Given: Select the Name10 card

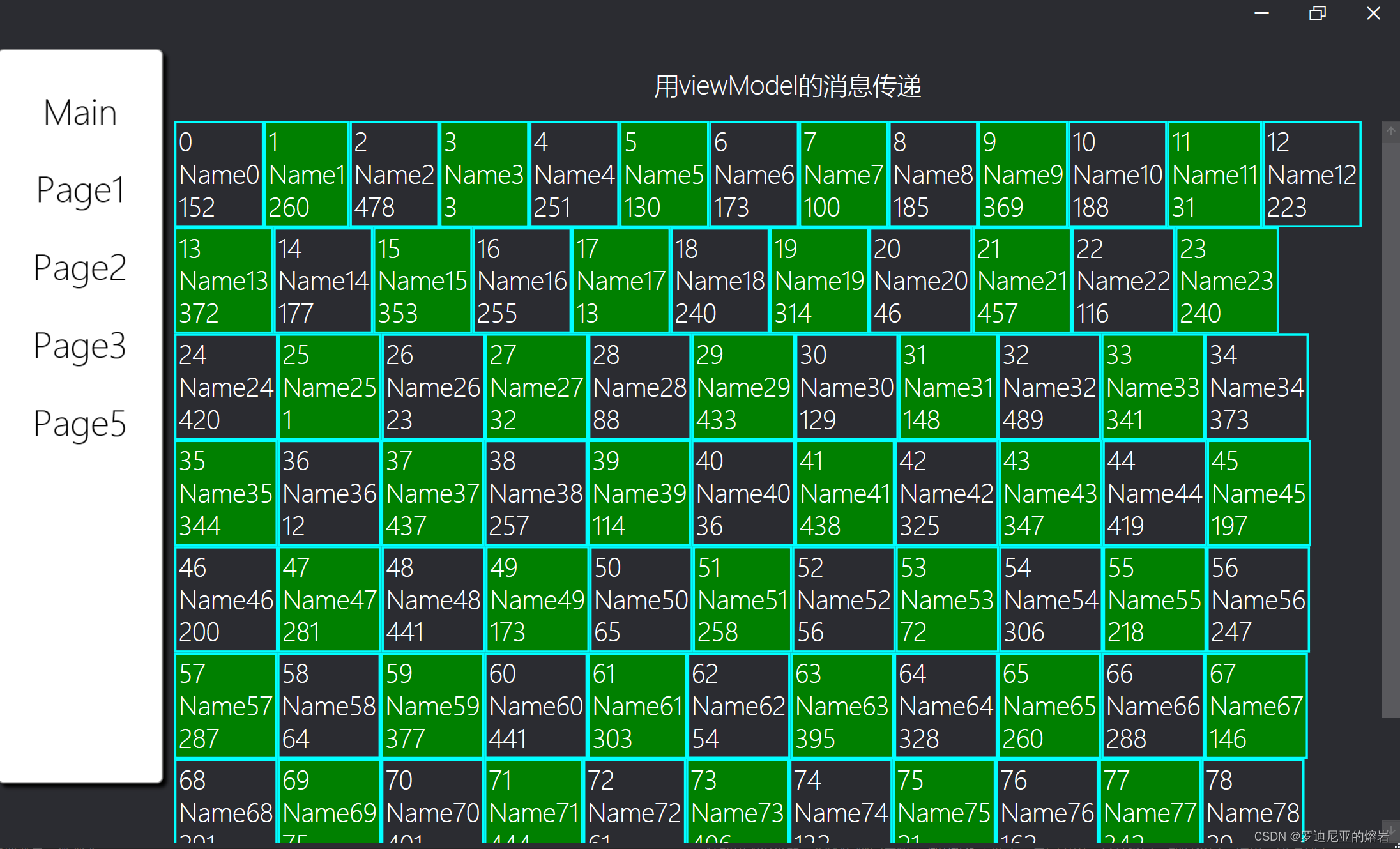Looking at the screenshot, I should (1118, 174).
